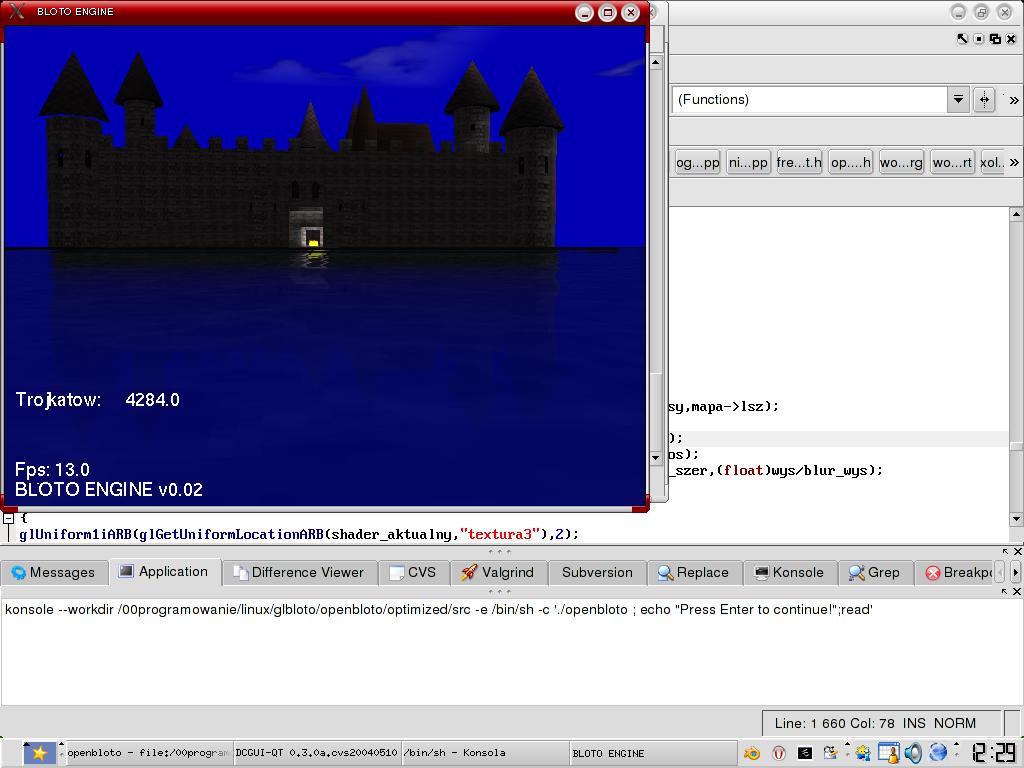Select the xol.. file tab

(x=992, y=163)
